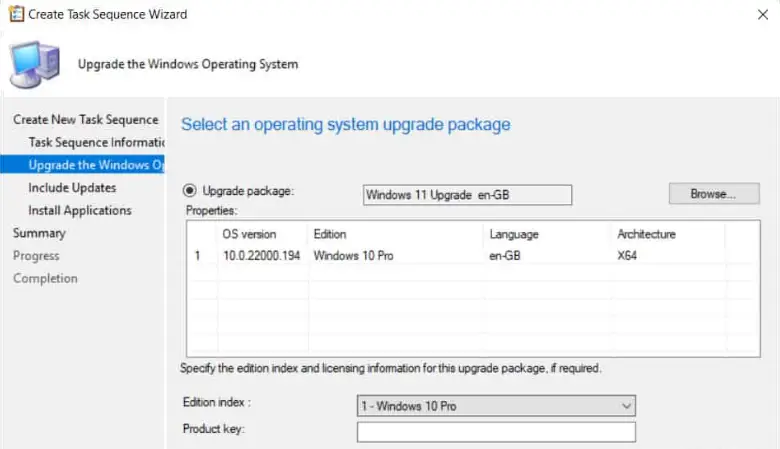
Task: Click the wizard clipboard icon in title bar
Action: pos(16,14)
